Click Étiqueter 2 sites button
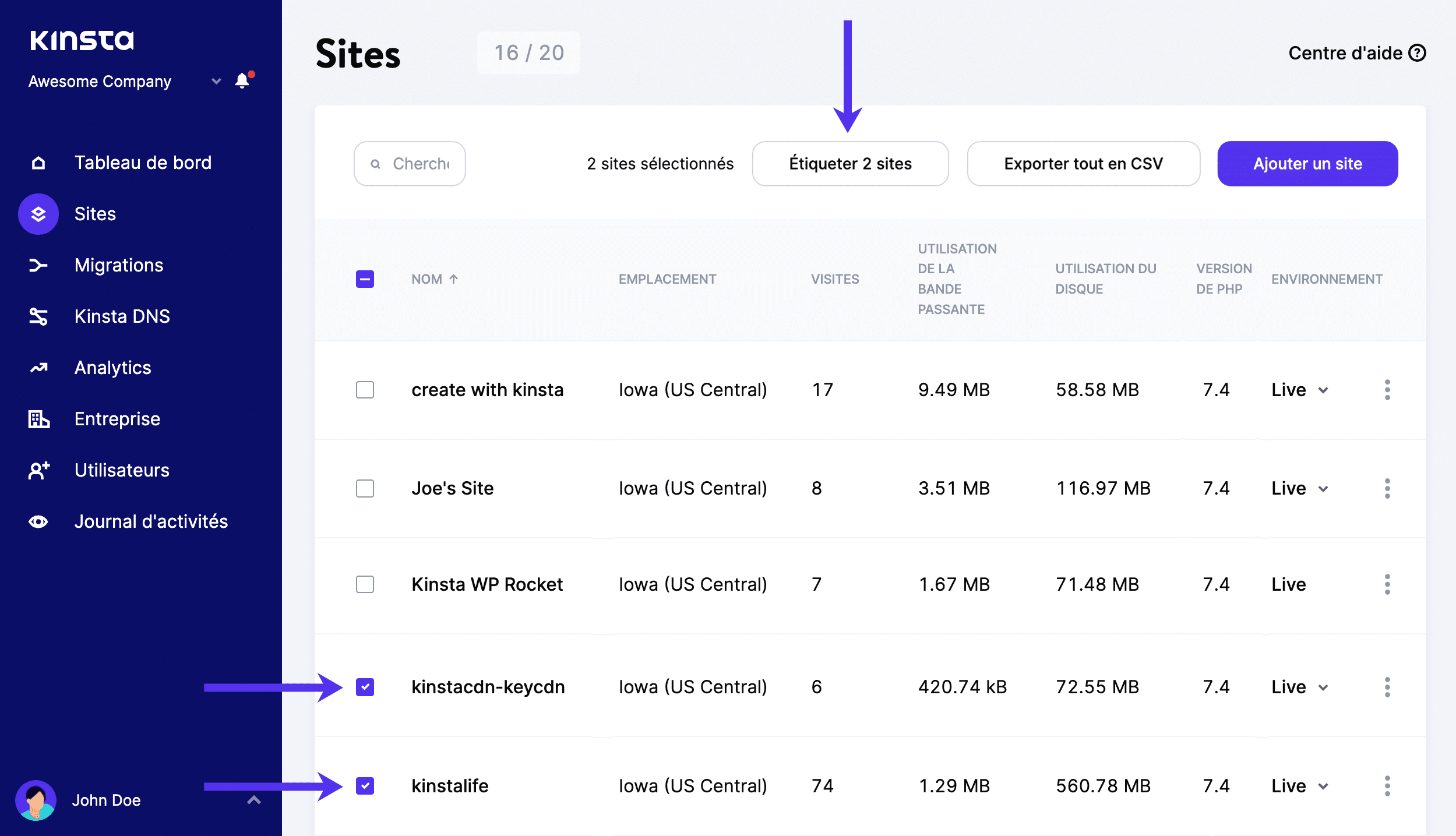The image size is (1456, 836). (x=850, y=164)
